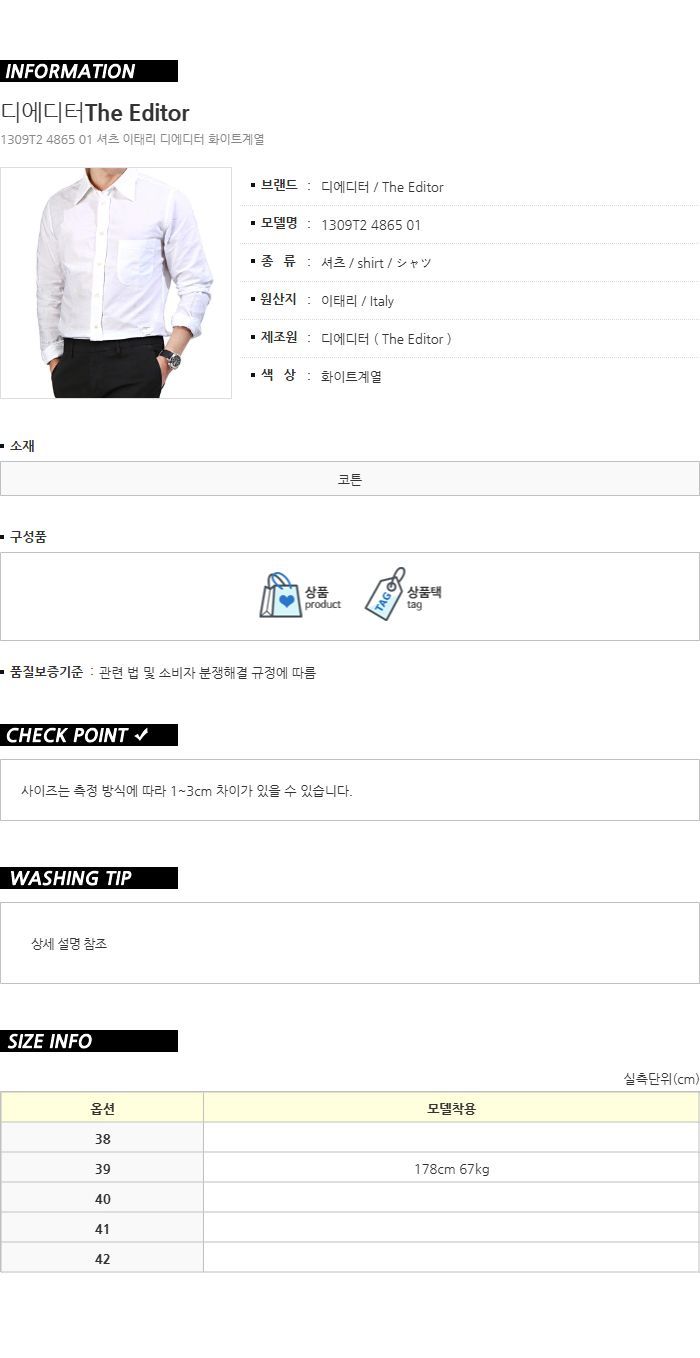Click the 디에디터 The Editor product title
This screenshot has width=700, height=1358.
pyautogui.click(x=95, y=112)
